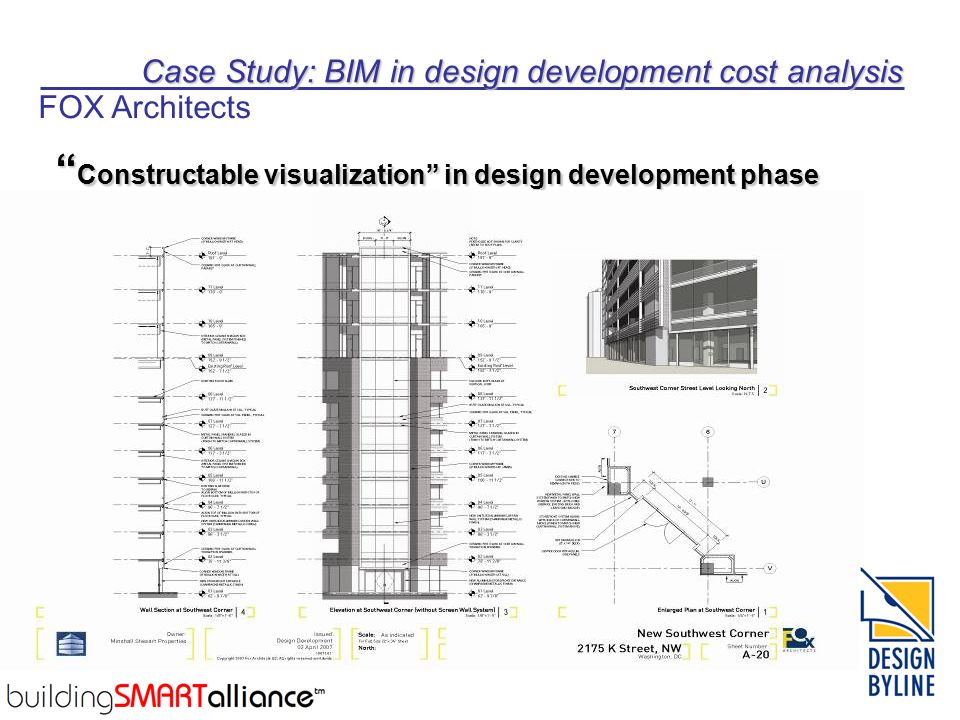Click the buildingSMARTalliance logo
The width and height of the screenshot is (960, 720).
[165, 696]
